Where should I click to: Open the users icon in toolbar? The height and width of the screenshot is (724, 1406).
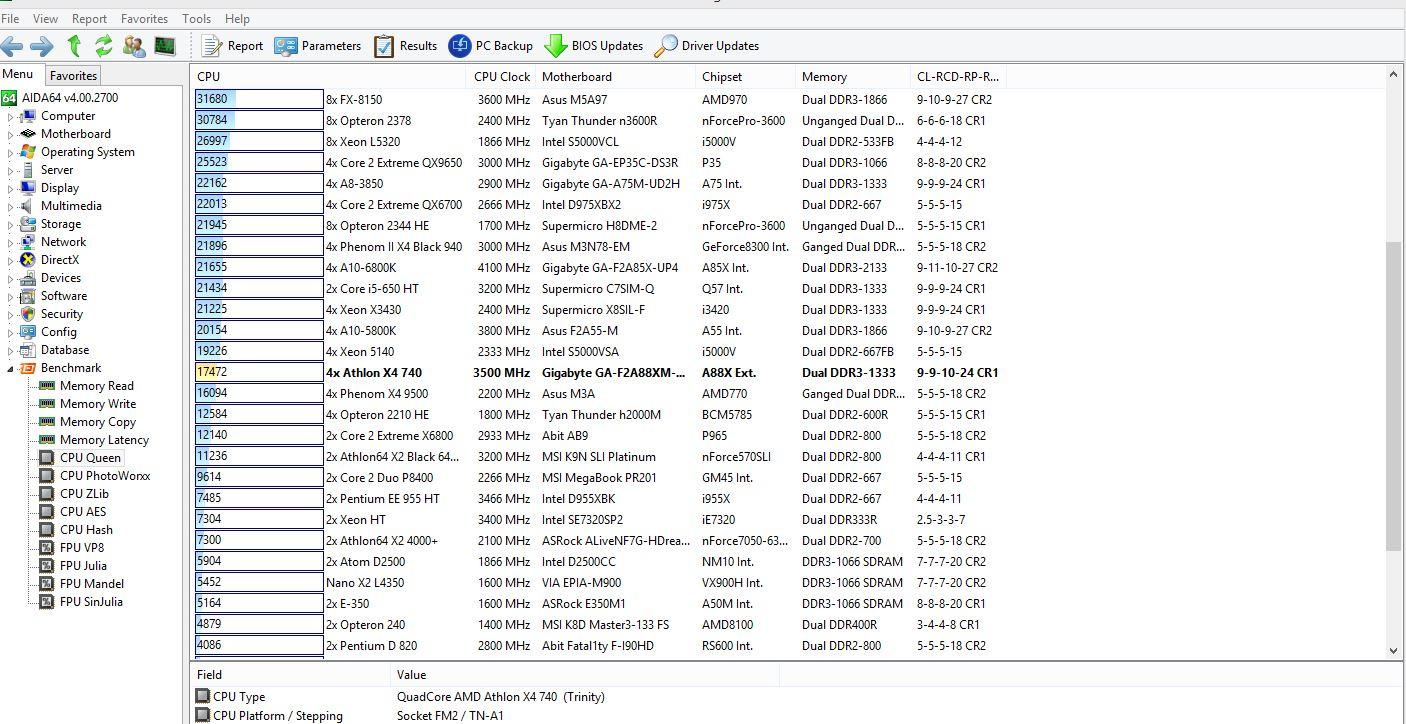pos(134,46)
